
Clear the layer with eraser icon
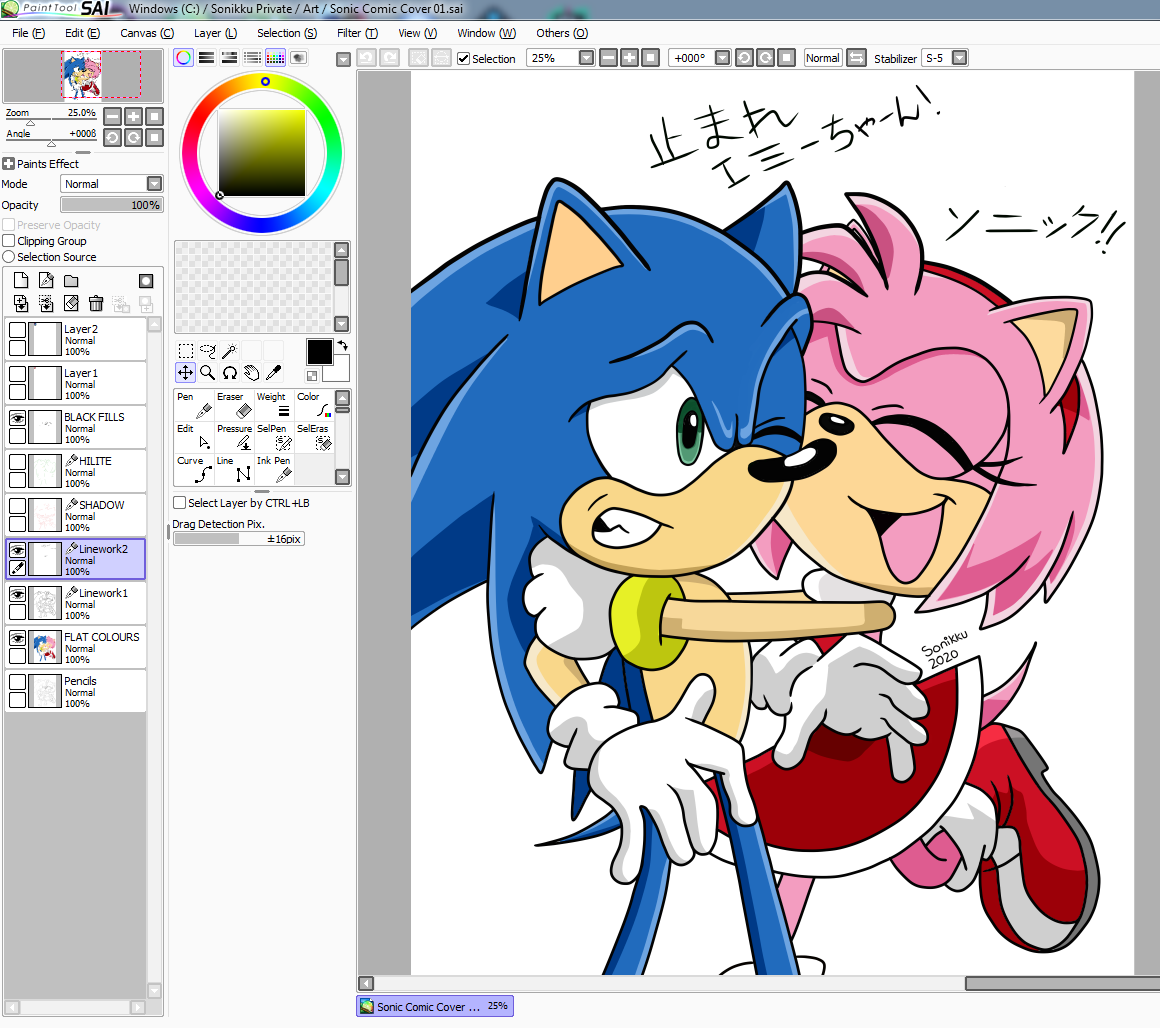(x=71, y=303)
